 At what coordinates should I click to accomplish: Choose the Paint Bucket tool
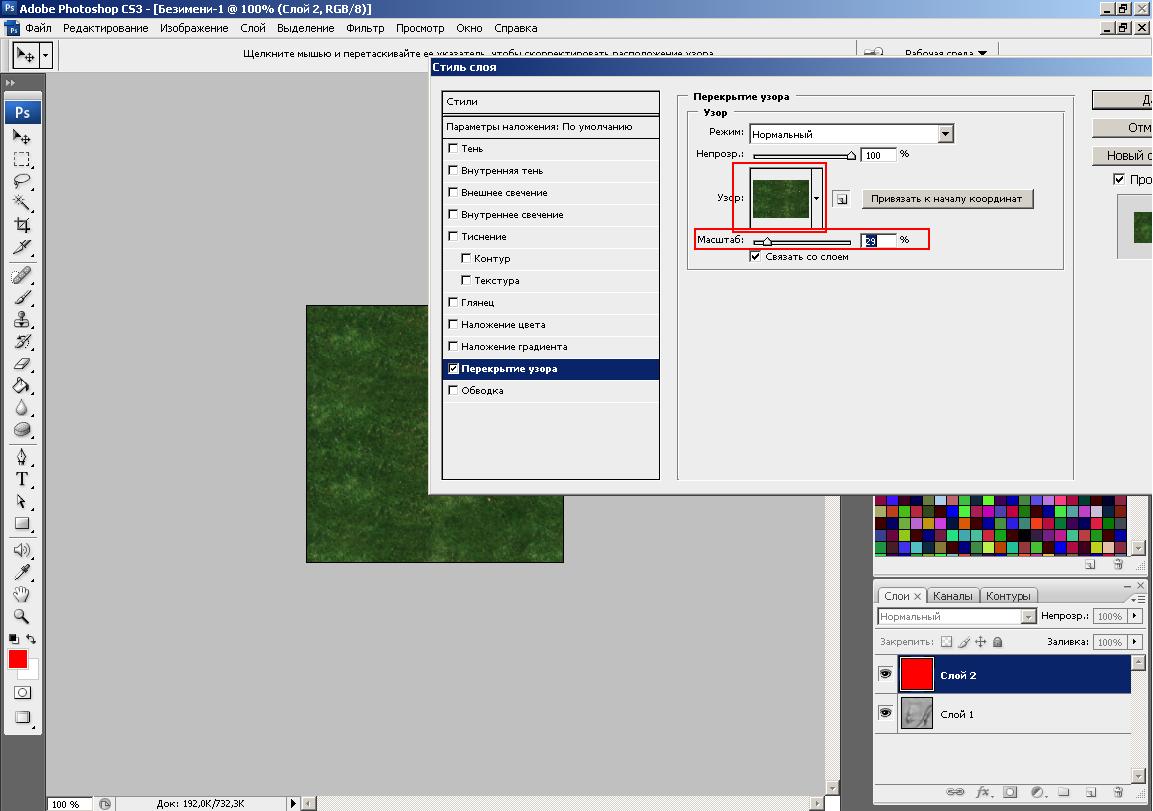click(x=22, y=385)
